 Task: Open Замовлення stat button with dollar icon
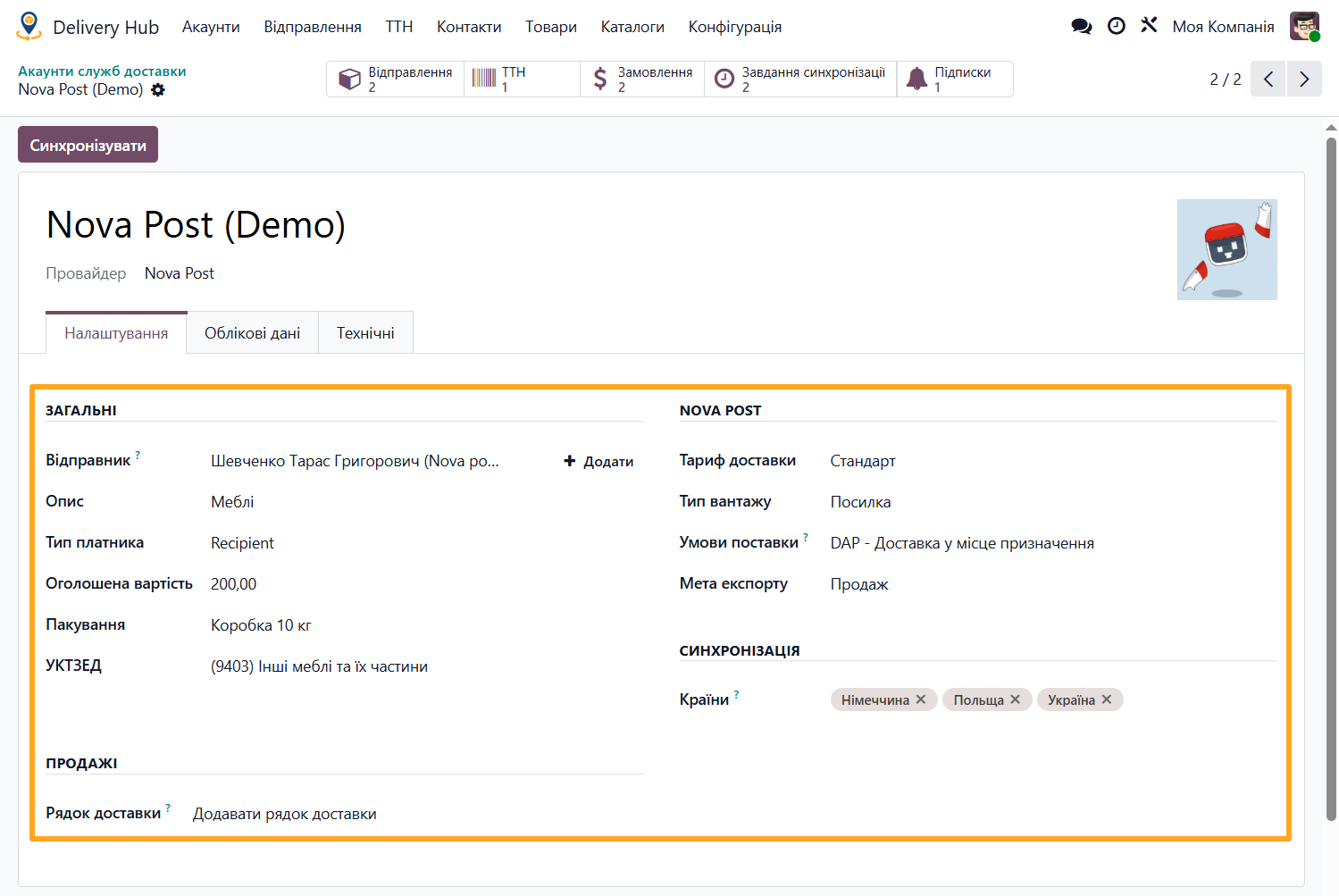[x=642, y=79]
